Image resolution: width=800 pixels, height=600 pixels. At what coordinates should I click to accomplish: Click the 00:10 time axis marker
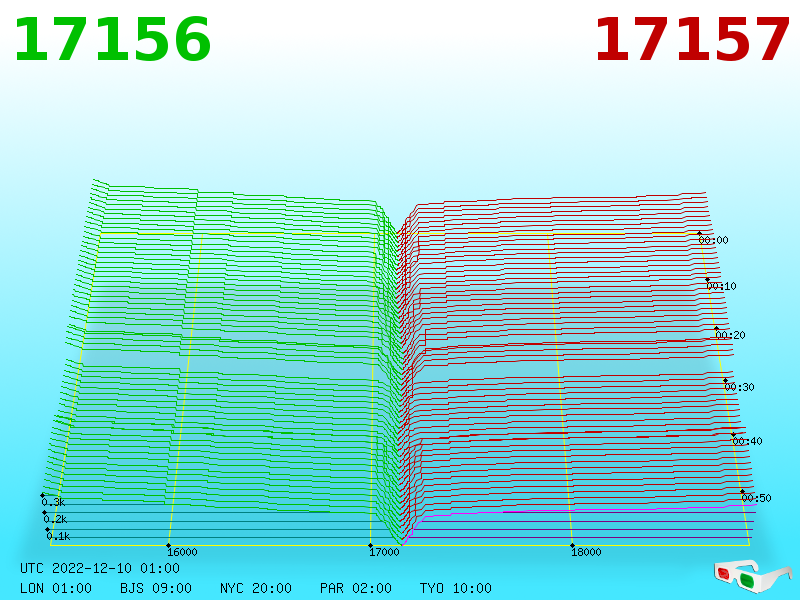click(721, 286)
